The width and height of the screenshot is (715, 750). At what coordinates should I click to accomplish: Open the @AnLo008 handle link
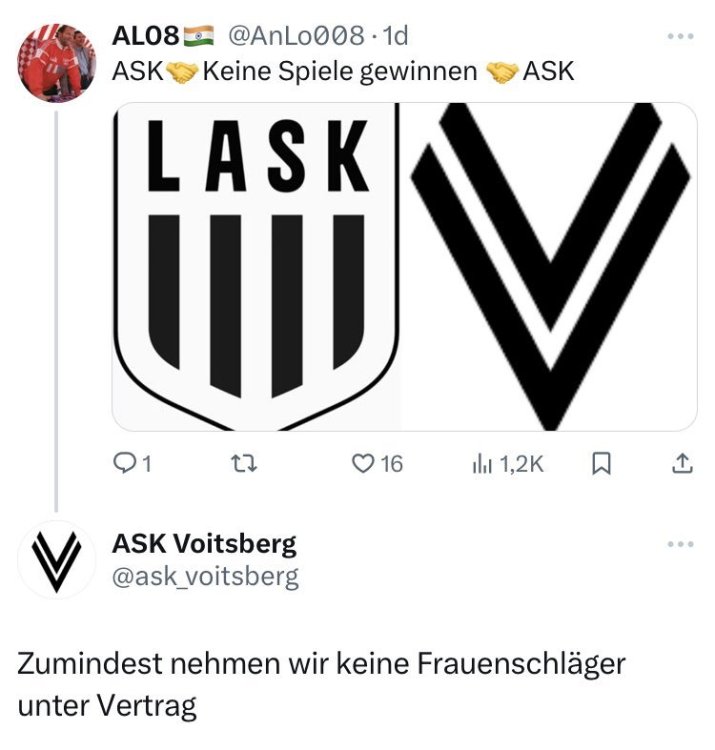[x=296, y=36]
